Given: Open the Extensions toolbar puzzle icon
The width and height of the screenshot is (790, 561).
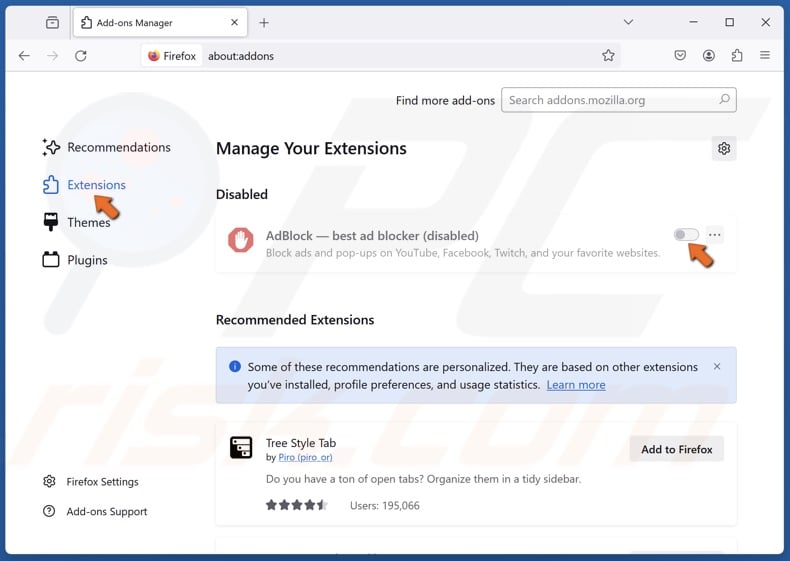Looking at the screenshot, I should (x=737, y=55).
